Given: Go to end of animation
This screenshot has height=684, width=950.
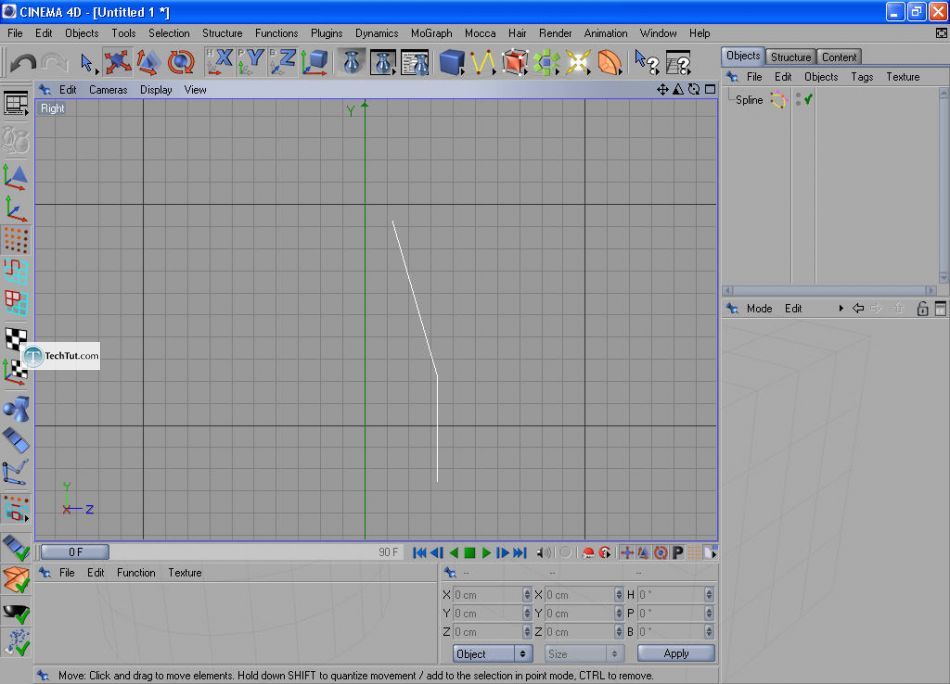Looking at the screenshot, I should click(x=520, y=553).
